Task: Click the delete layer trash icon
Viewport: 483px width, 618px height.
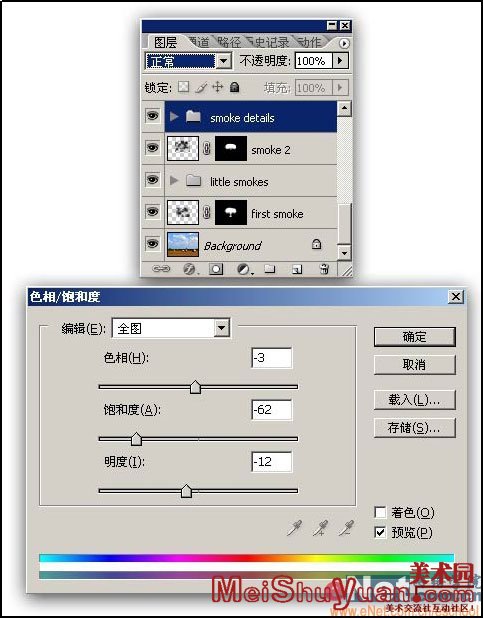Action: pyautogui.click(x=324, y=269)
